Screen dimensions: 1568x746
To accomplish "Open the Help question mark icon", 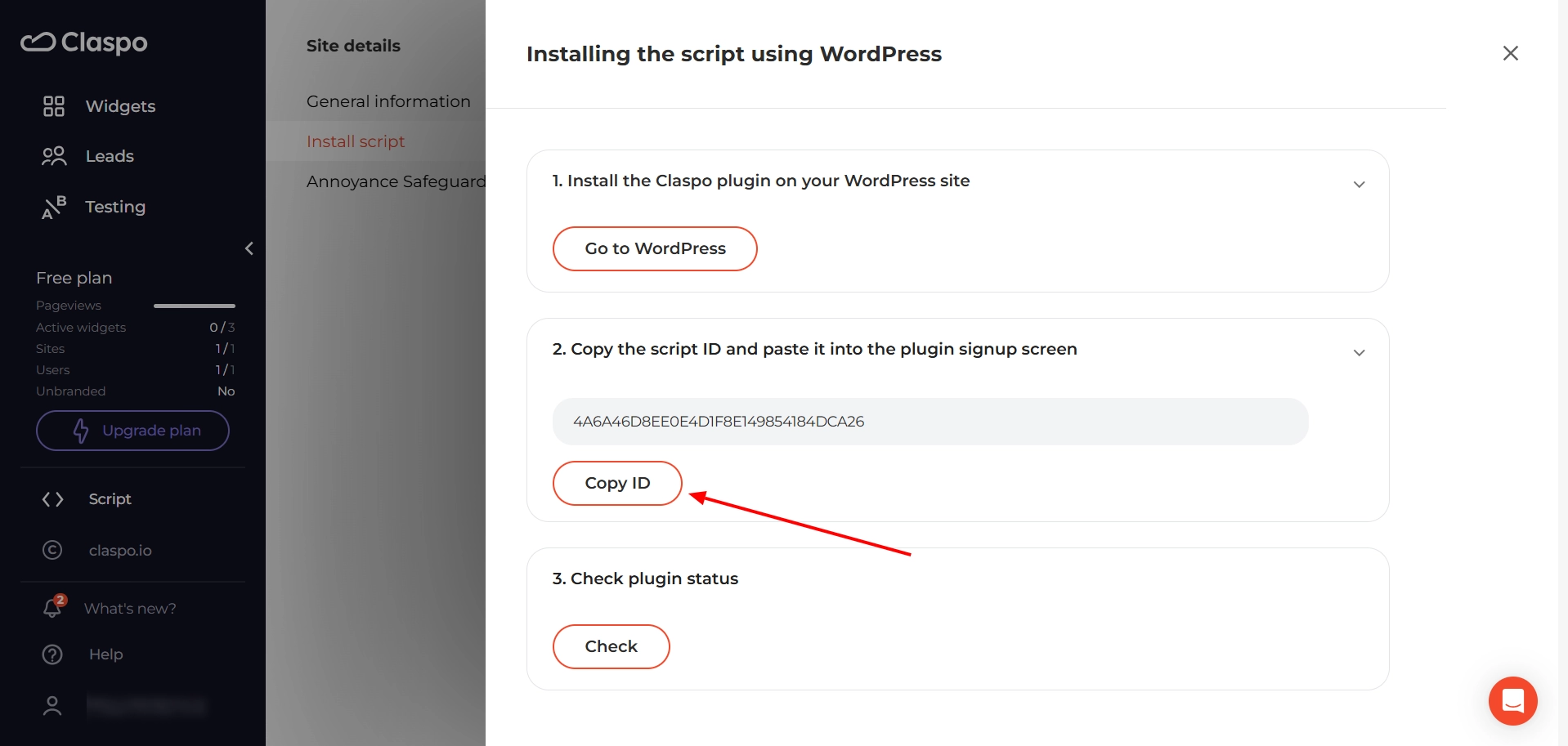I will (x=52, y=654).
